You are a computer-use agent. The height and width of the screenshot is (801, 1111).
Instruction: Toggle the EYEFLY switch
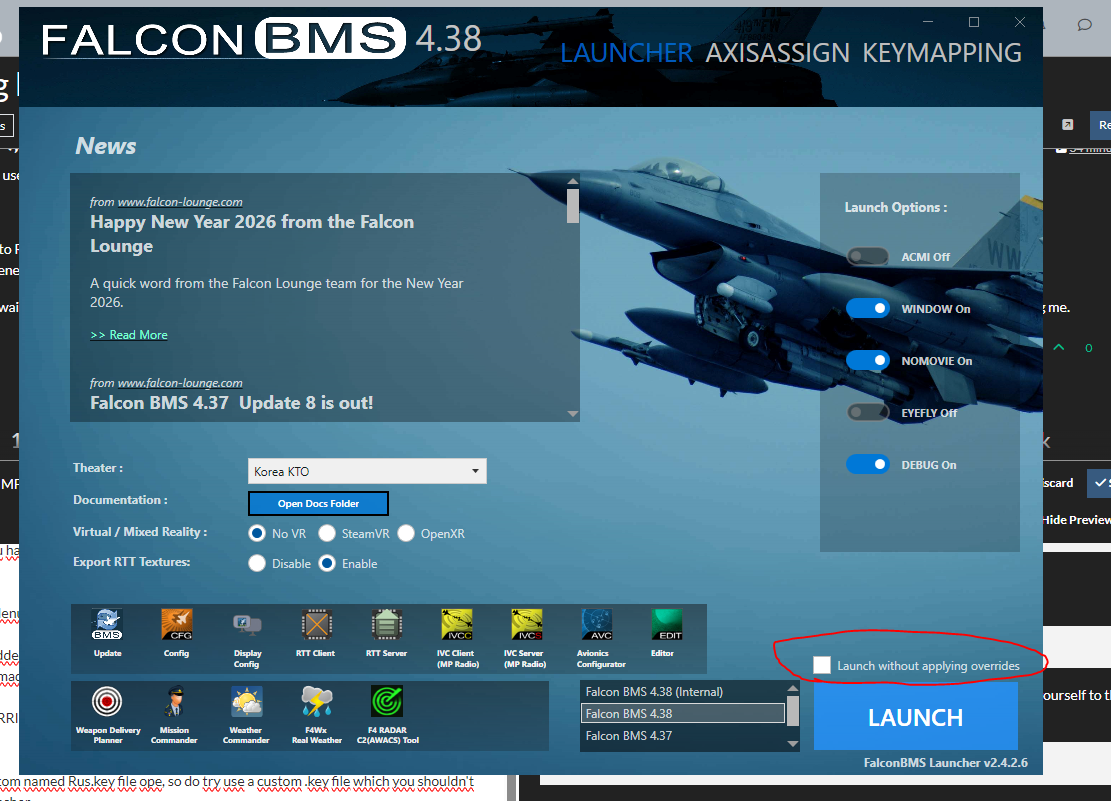(x=868, y=412)
